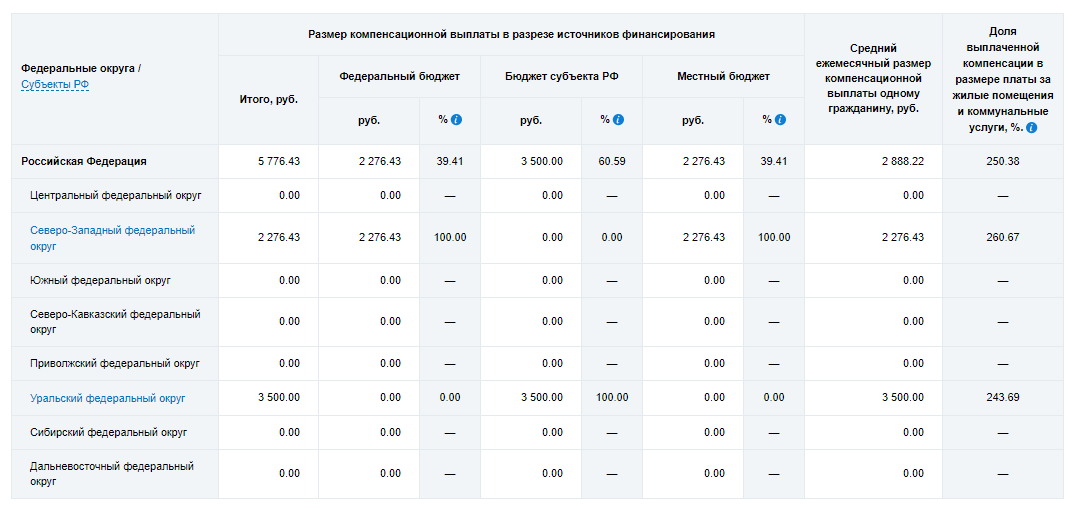Select the 260.67 share value cell

pyautogui.click(x=1002, y=238)
